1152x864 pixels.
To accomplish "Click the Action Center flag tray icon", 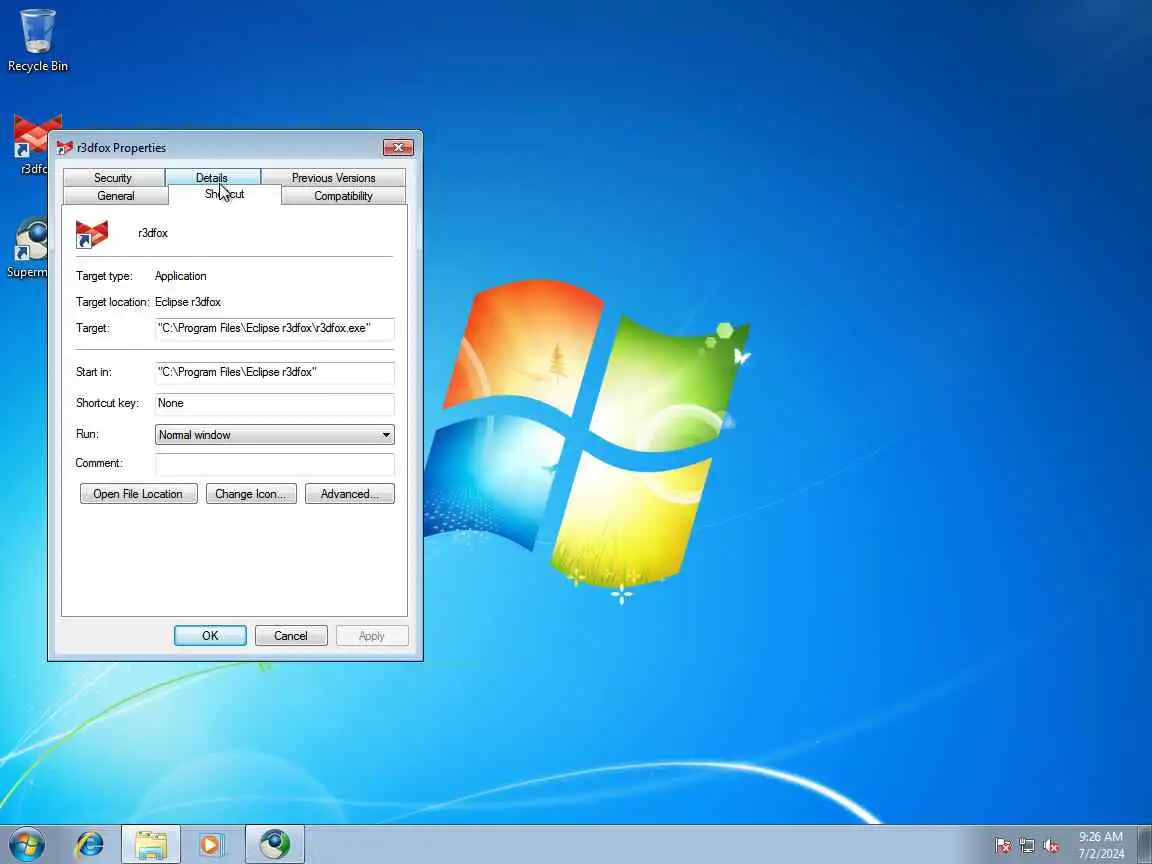I will (x=1002, y=846).
